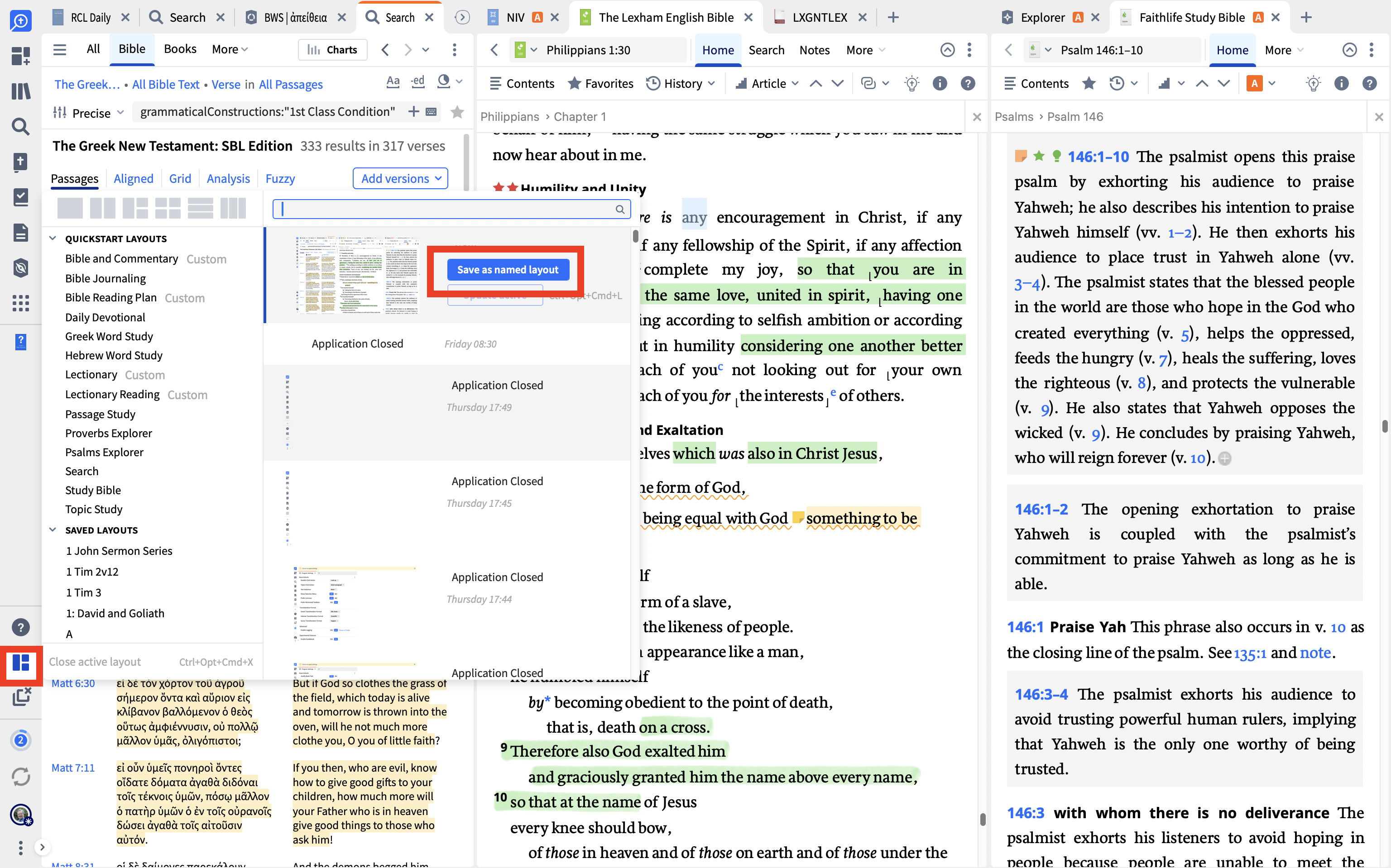
Task: Select the four-pane grid layout arrangement
Action: point(168,208)
